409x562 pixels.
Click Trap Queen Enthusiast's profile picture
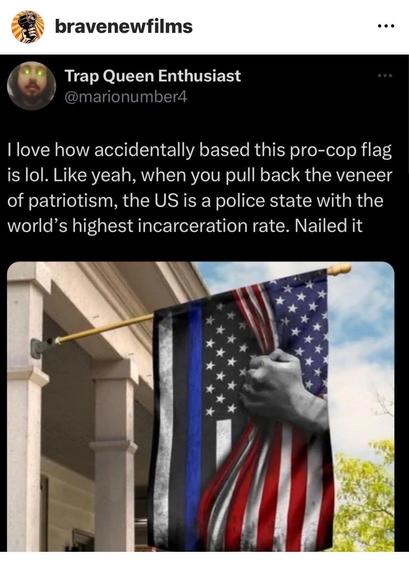[x=32, y=86]
